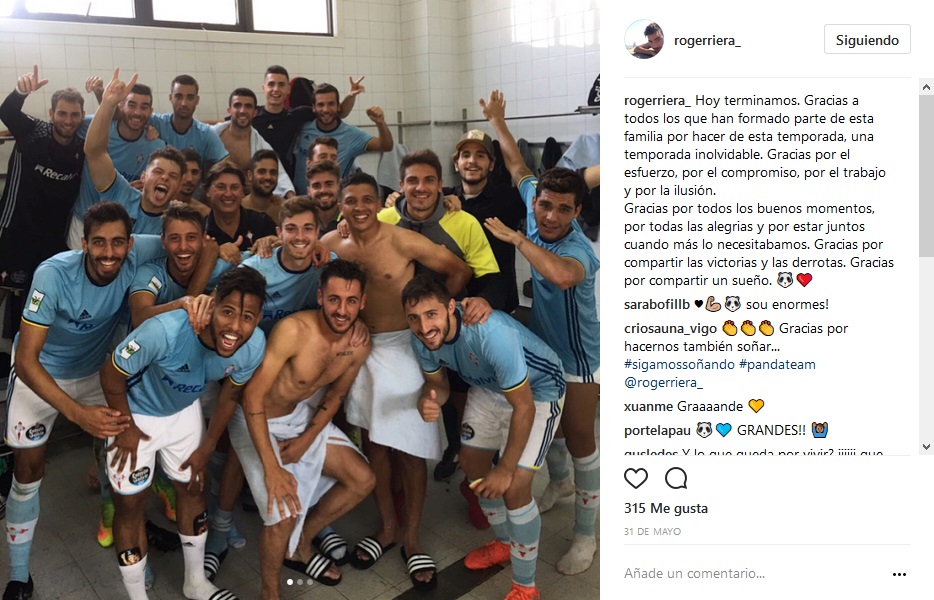
Task: Open rogerriera_ profile picture avatar
Action: [x=644, y=39]
